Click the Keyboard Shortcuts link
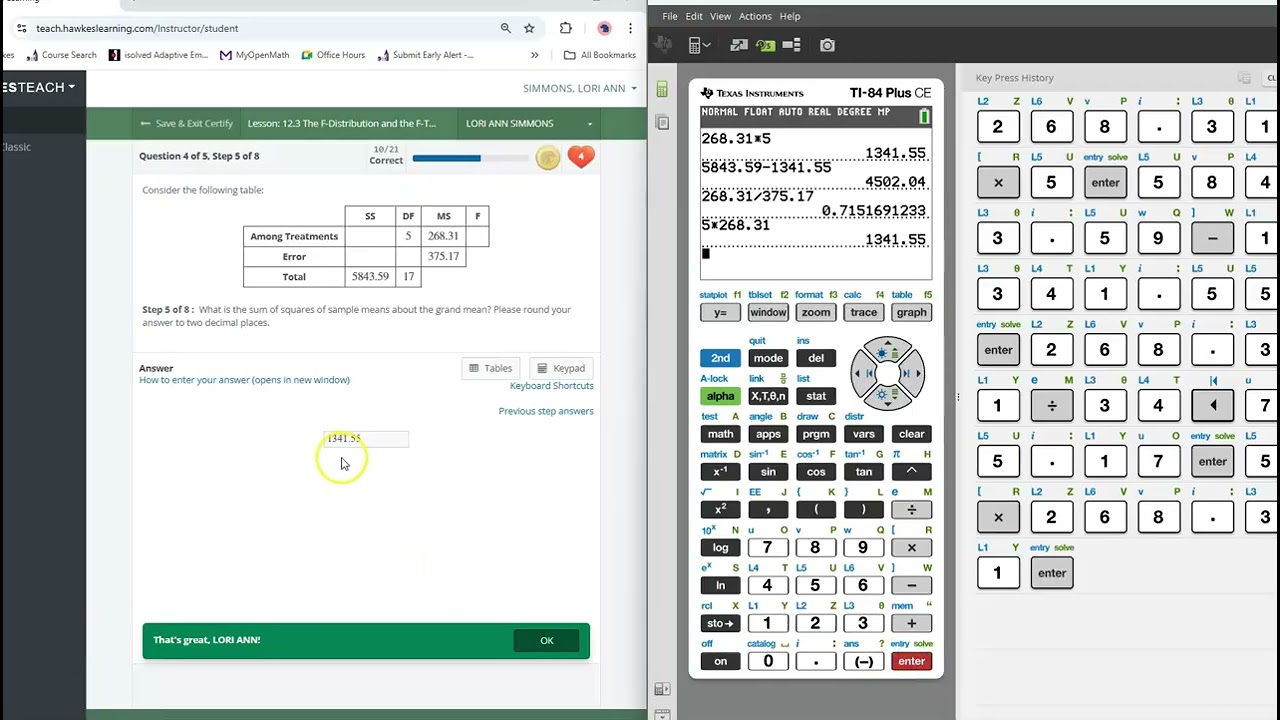The height and width of the screenshot is (720, 1280). (x=552, y=386)
